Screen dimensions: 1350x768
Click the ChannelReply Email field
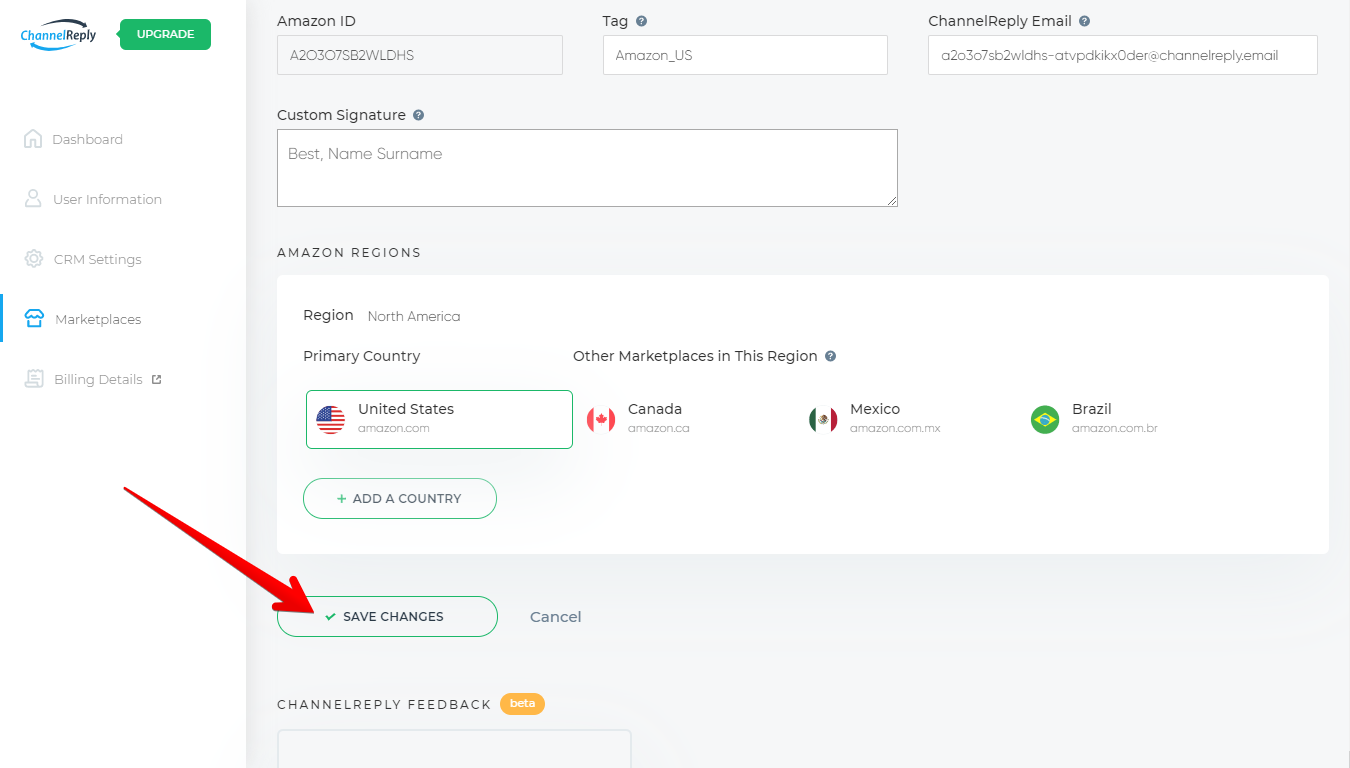coord(1122,55)
